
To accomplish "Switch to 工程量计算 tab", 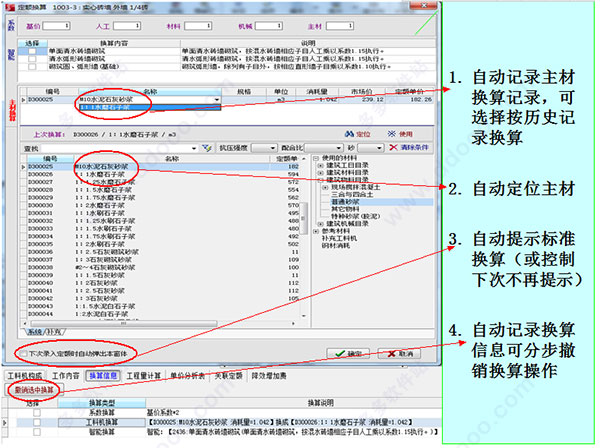I will pos(143,376).
